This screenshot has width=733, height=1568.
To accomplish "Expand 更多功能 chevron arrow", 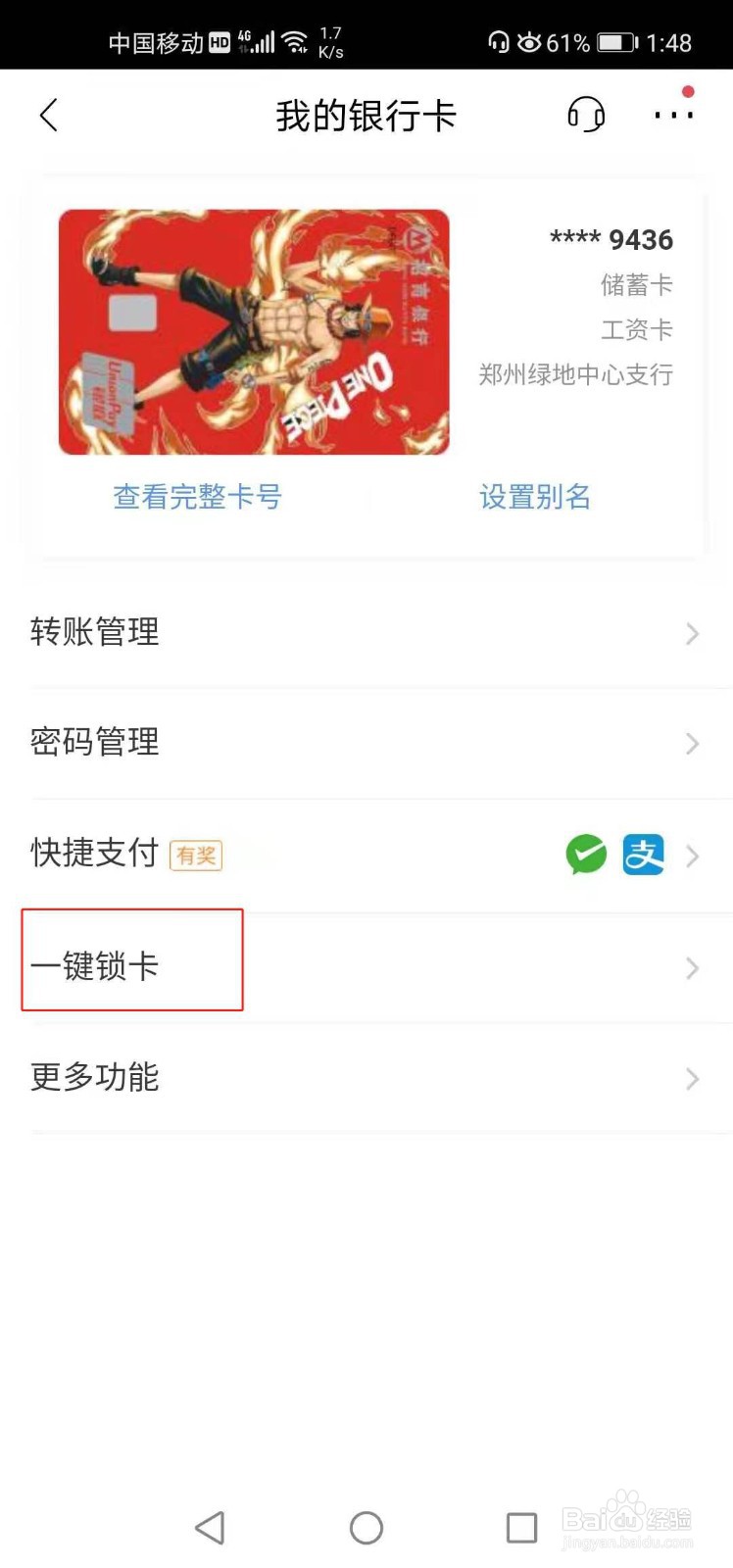I will [693, 1079].
